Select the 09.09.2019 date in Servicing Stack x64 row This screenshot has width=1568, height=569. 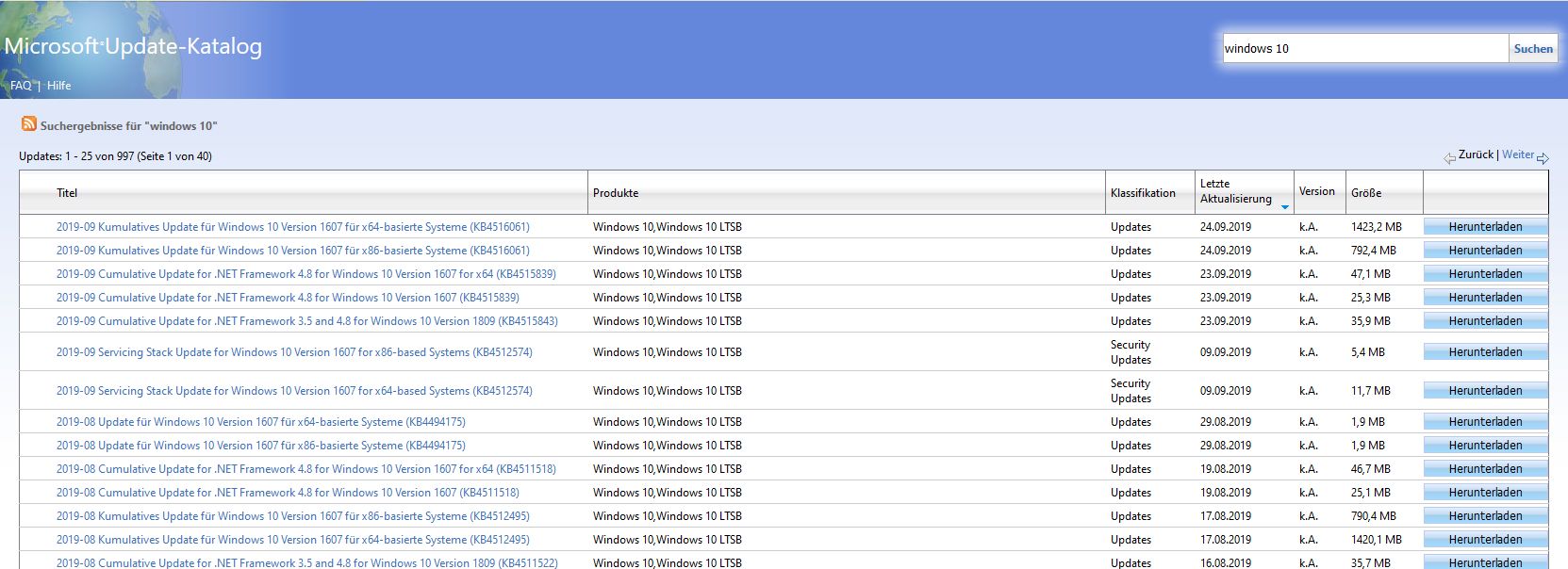coord(1226,391)
